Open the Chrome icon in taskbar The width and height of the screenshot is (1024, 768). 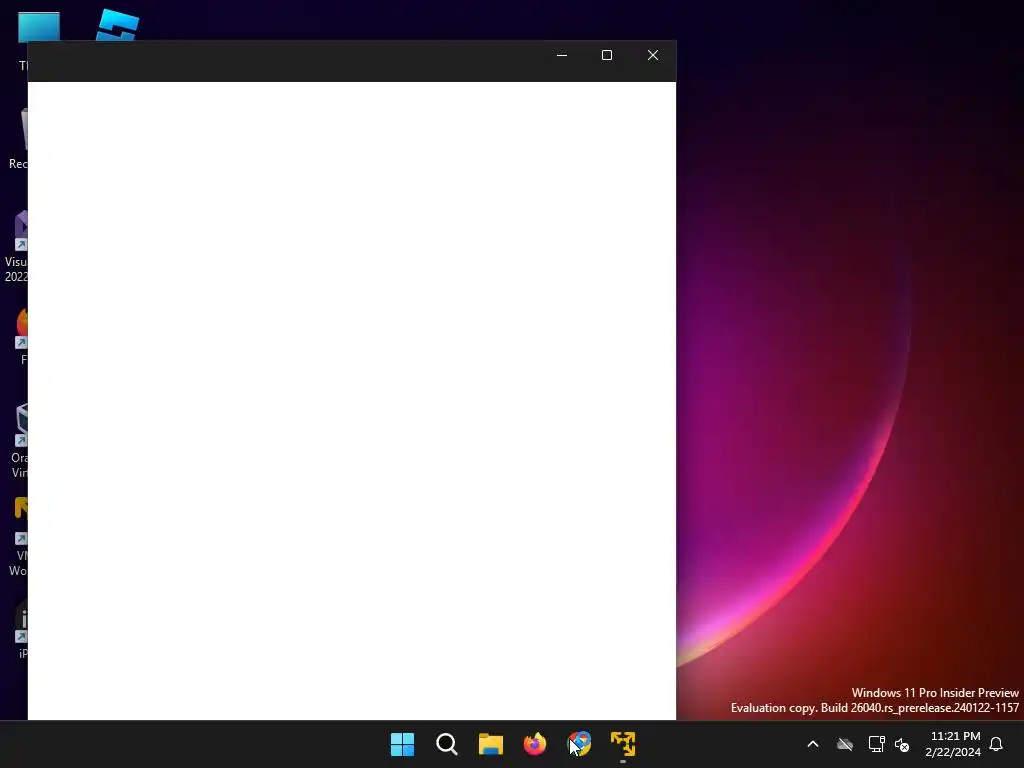(x=579, y=744)
